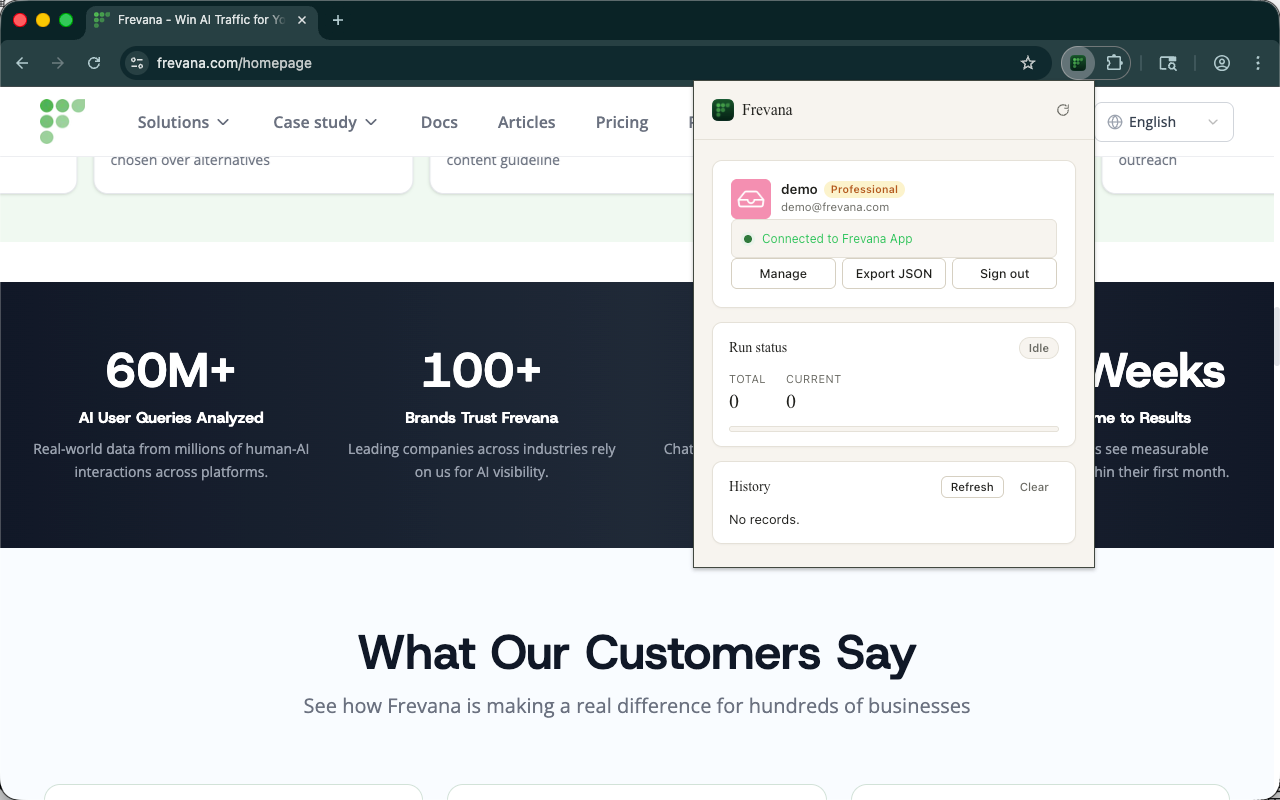
Task: Click the TOTAL count value
Action: pos(734,402)
